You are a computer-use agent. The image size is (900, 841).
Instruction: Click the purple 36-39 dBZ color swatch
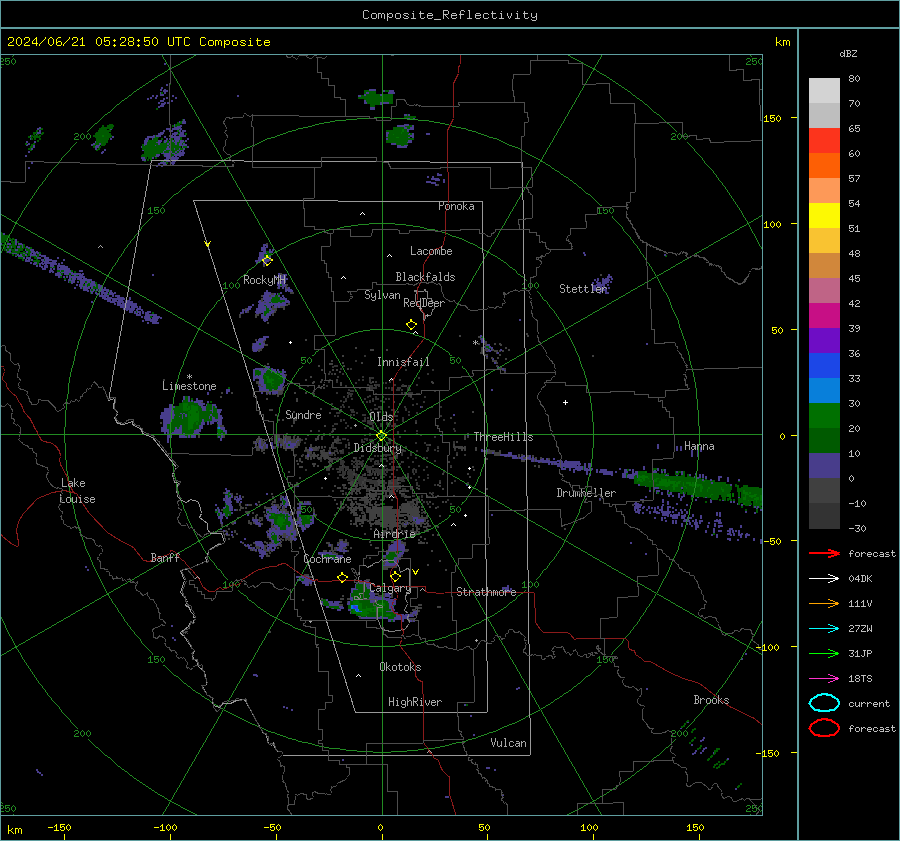point(824,340)
